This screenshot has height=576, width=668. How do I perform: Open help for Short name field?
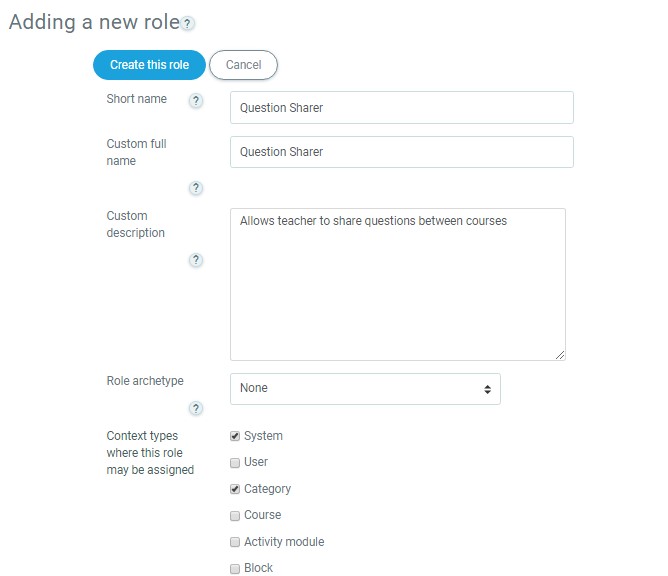coord(196,100)
